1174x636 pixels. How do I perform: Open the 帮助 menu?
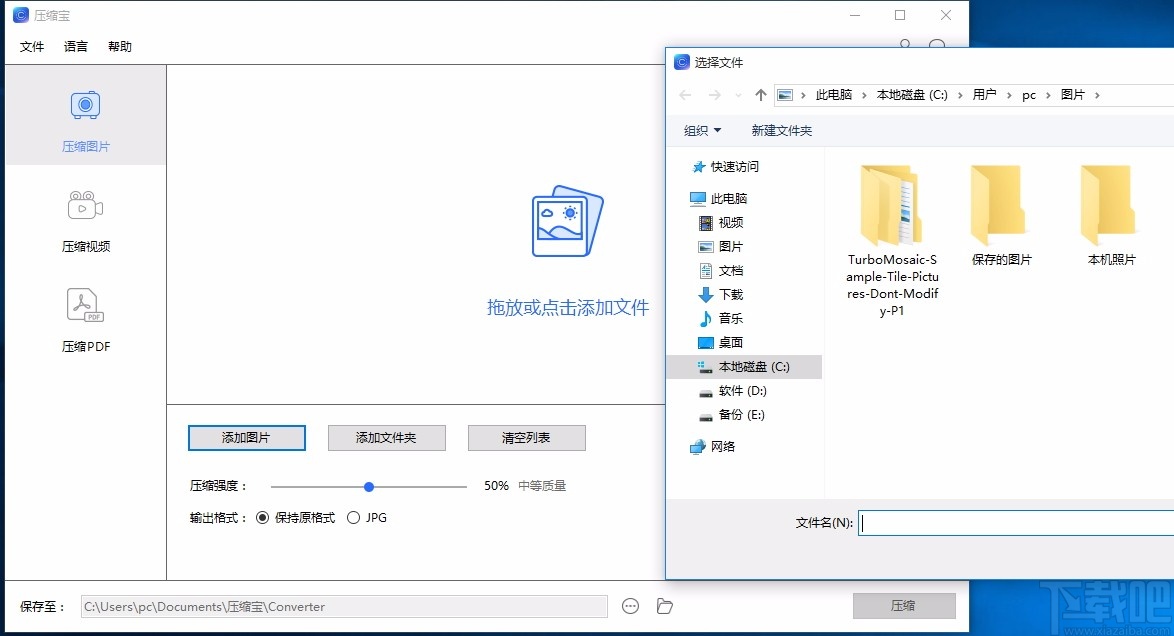point(120,46)
